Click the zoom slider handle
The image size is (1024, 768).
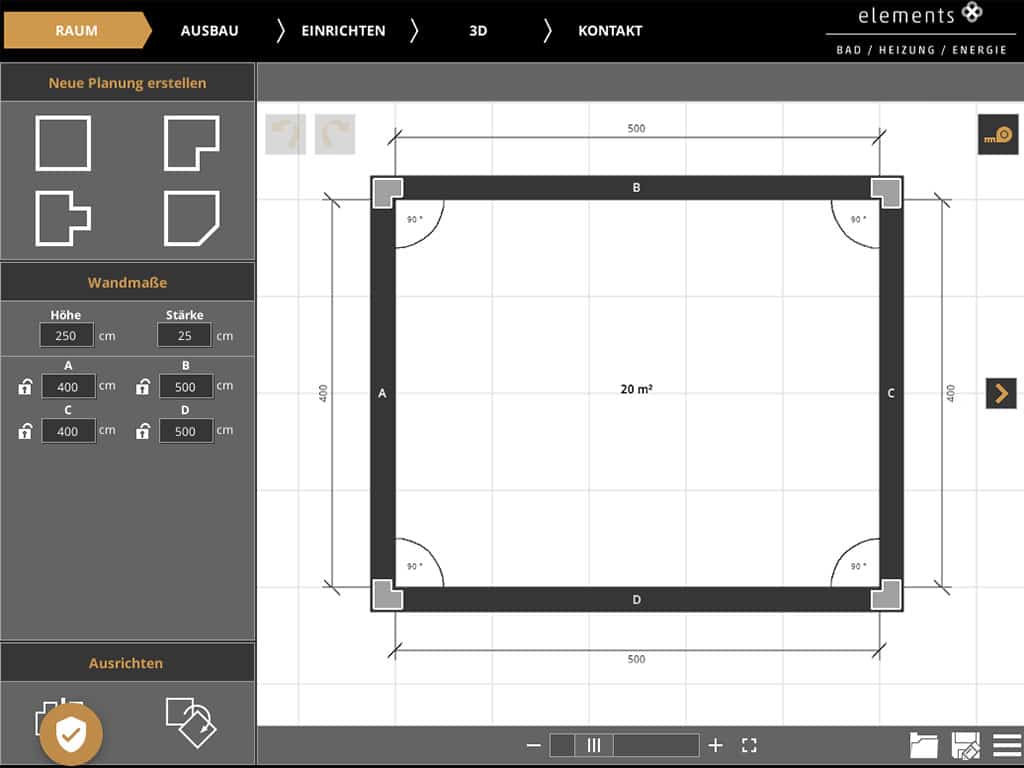click(x=593, y=745)
